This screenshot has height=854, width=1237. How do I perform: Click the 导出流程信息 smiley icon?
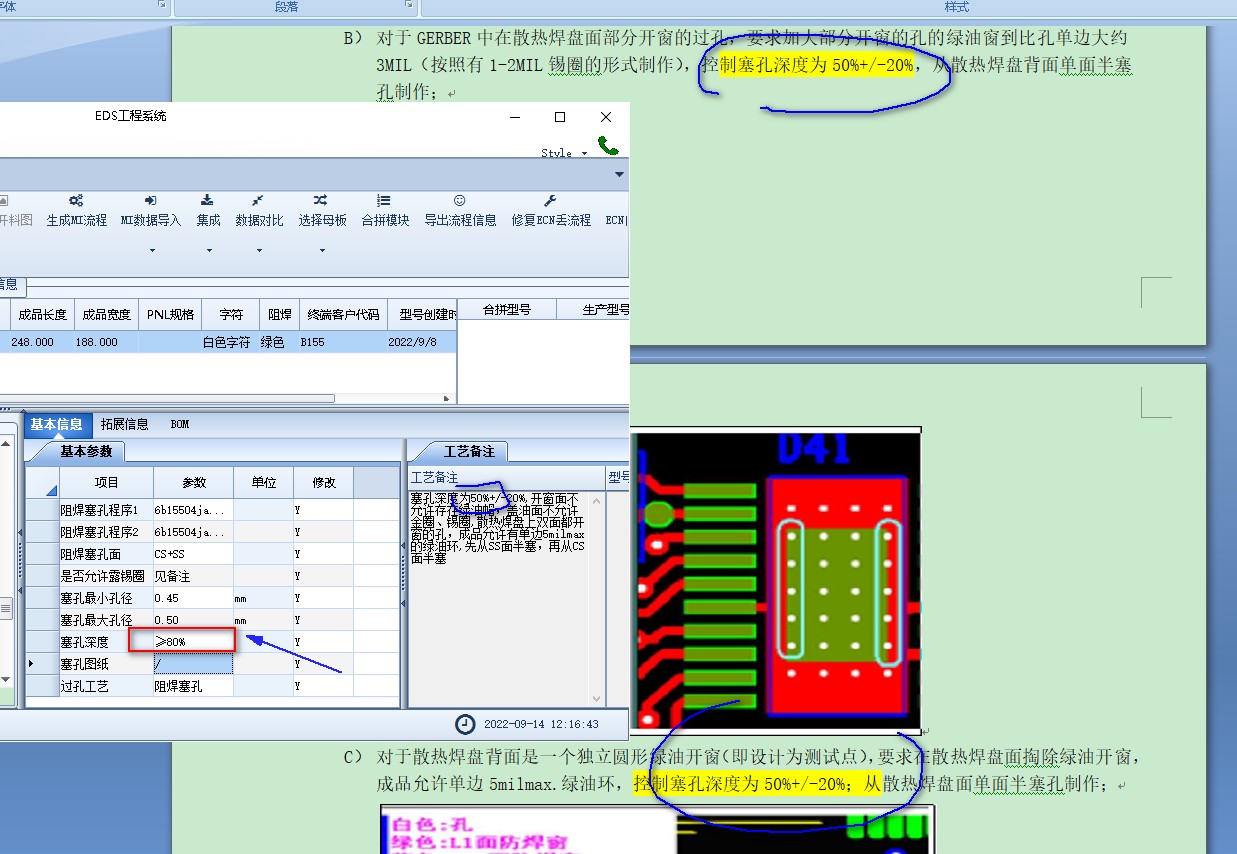[x=460, y=200]
